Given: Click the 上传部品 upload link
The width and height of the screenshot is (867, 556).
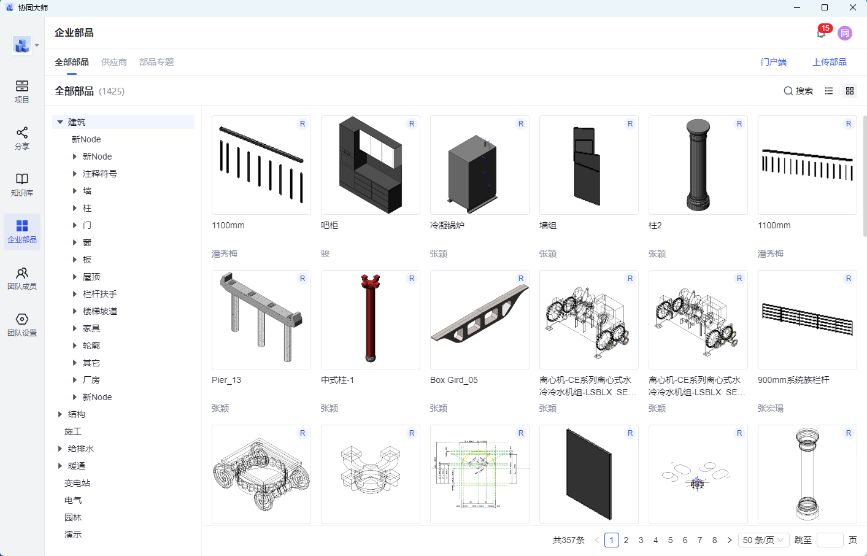Looking at the screenshot, I should coord(829,62).
